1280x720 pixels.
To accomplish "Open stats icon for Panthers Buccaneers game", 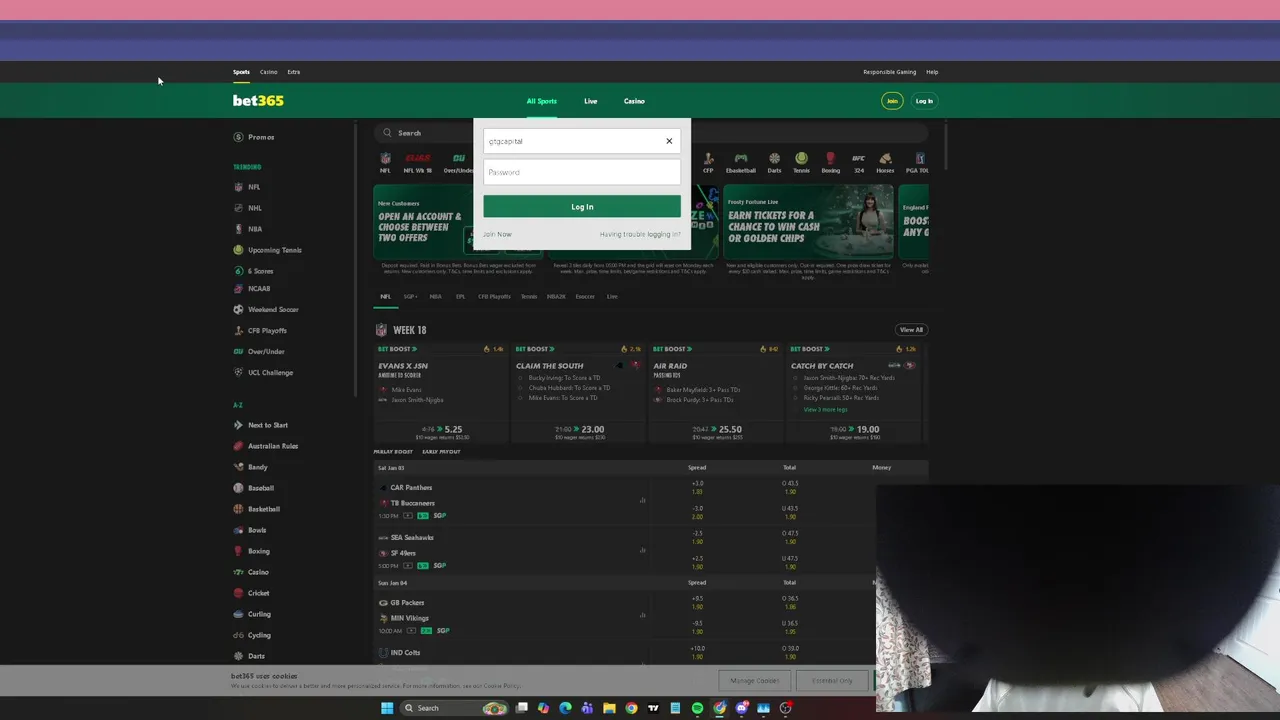I will point(642,500).
